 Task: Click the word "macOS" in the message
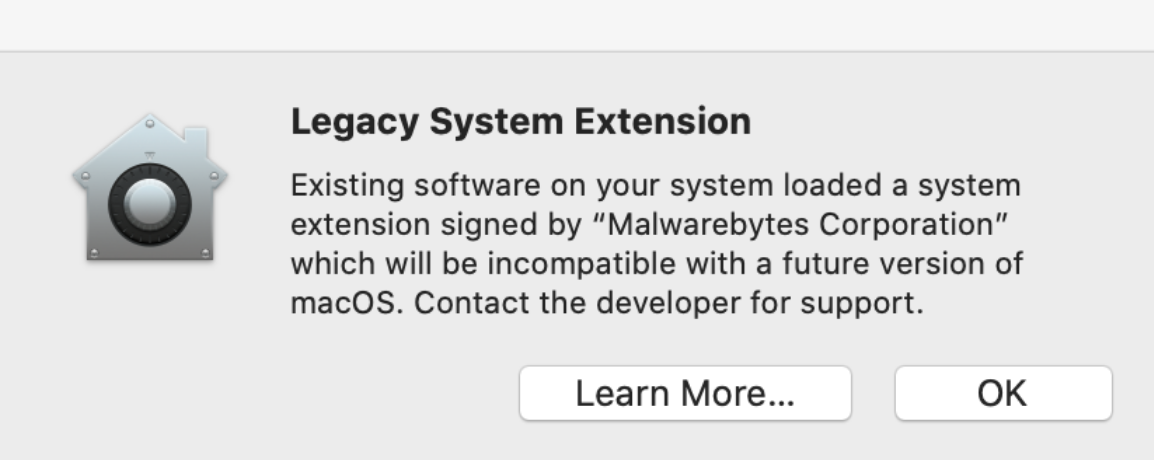point(347,303)
